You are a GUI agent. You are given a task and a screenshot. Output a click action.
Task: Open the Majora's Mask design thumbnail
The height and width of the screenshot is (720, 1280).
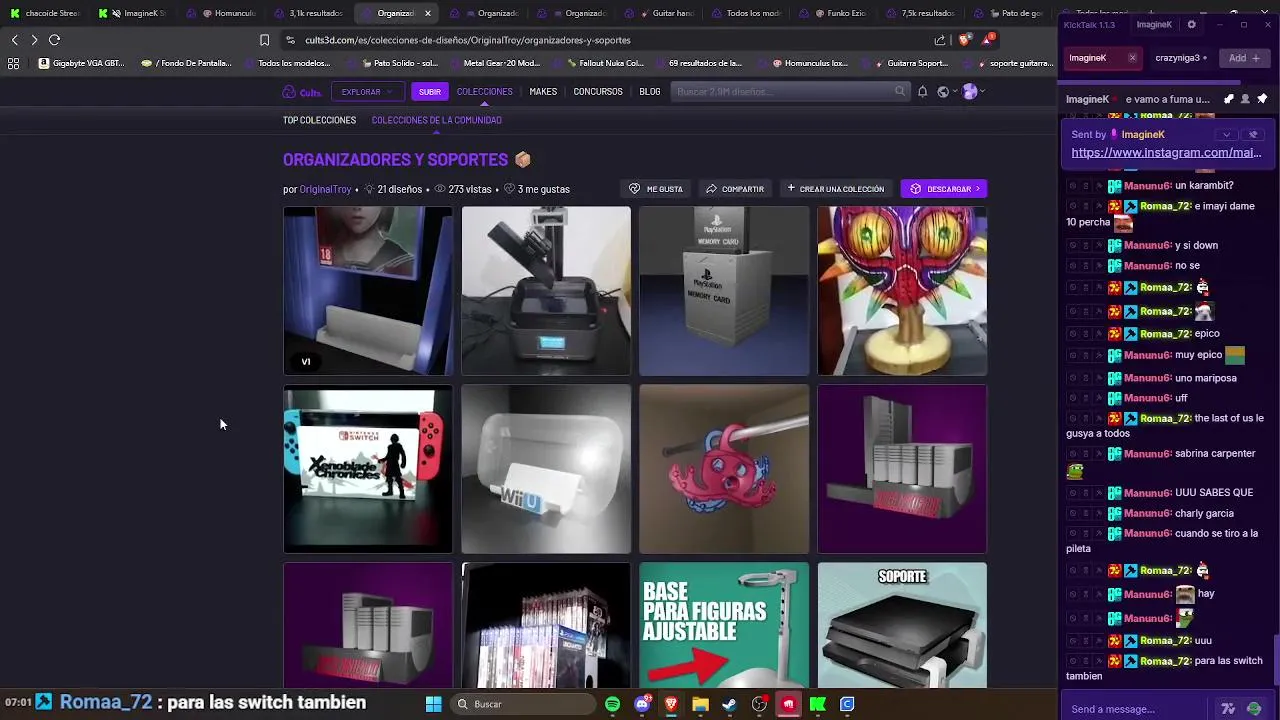[x=902, y=291]
